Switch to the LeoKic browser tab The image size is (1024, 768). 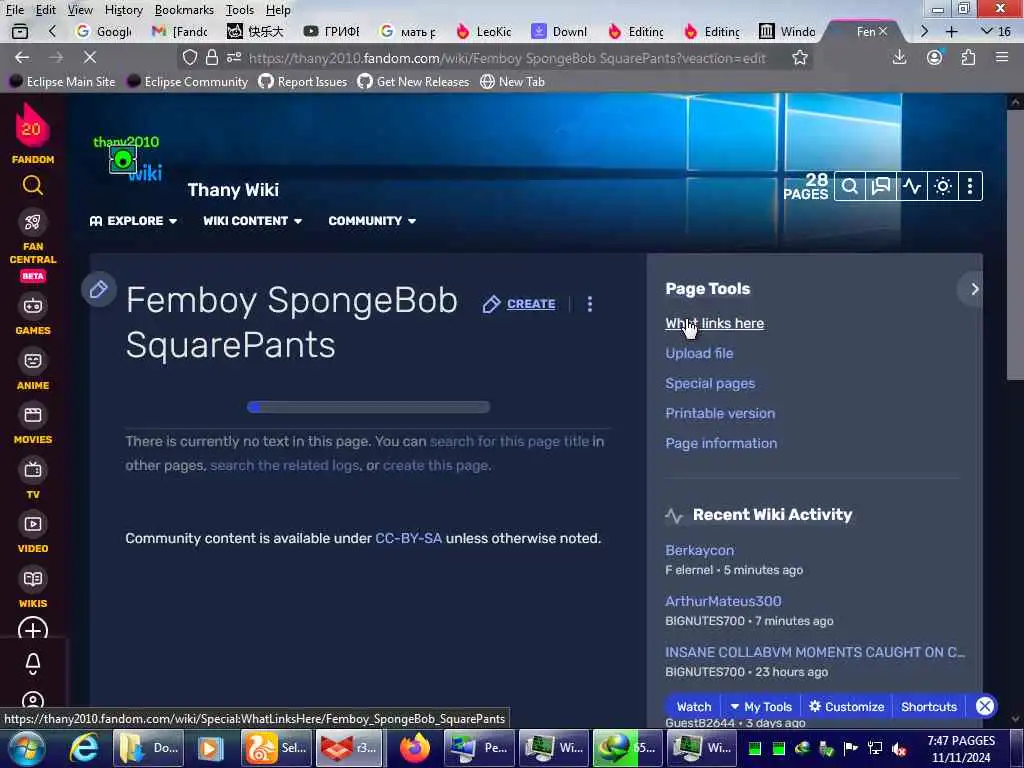coord(485,31)
